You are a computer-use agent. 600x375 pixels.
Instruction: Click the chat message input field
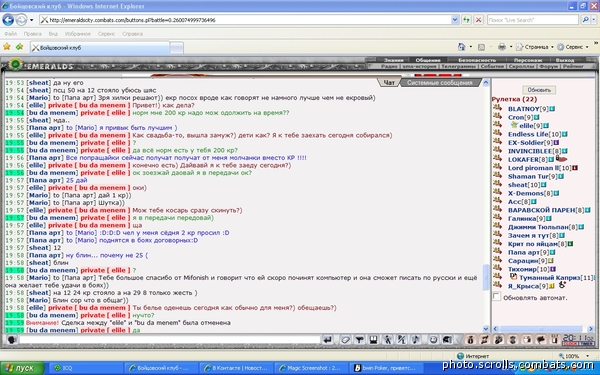click(x=170, y=339)
